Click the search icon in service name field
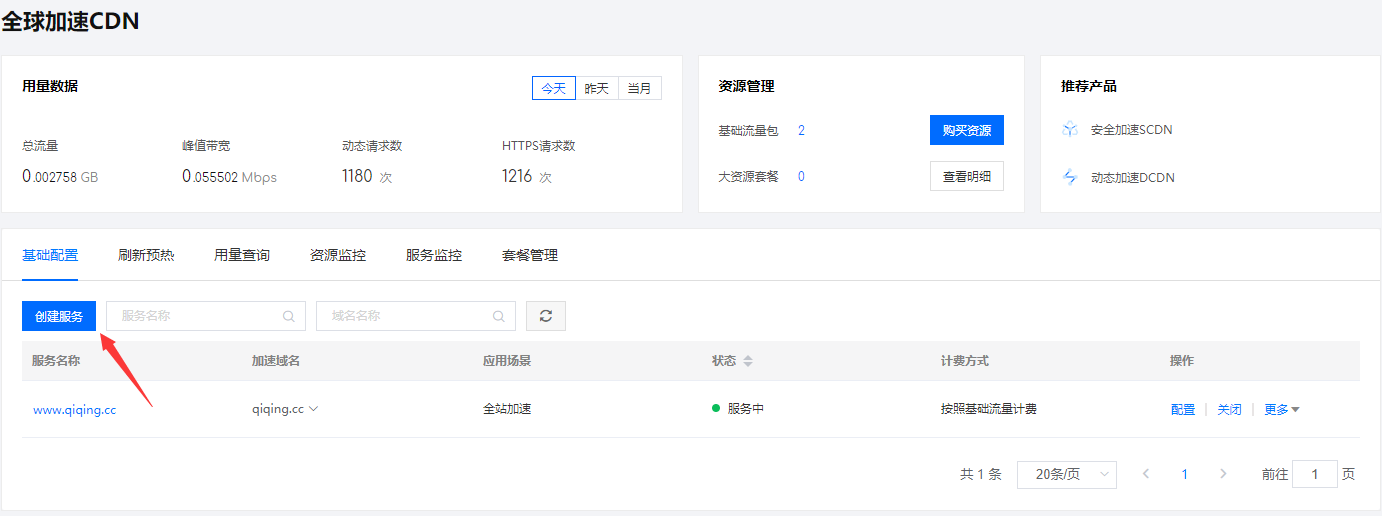 (x=288, y=316)
